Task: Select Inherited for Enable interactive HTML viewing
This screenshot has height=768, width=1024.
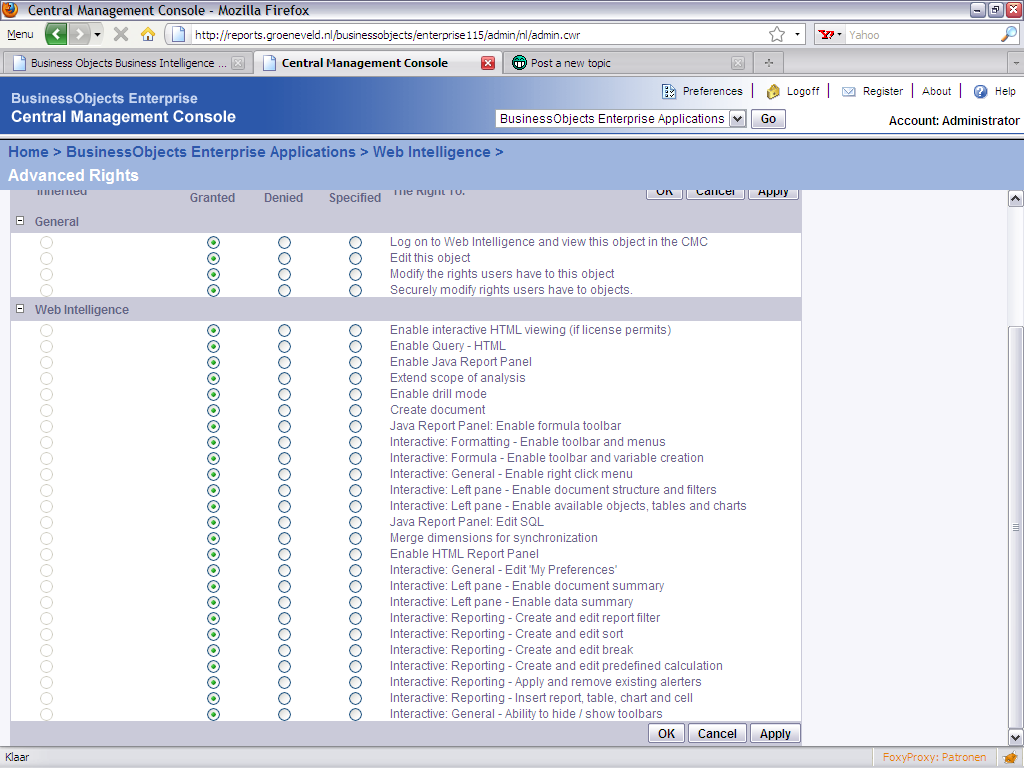Action: 46,330
